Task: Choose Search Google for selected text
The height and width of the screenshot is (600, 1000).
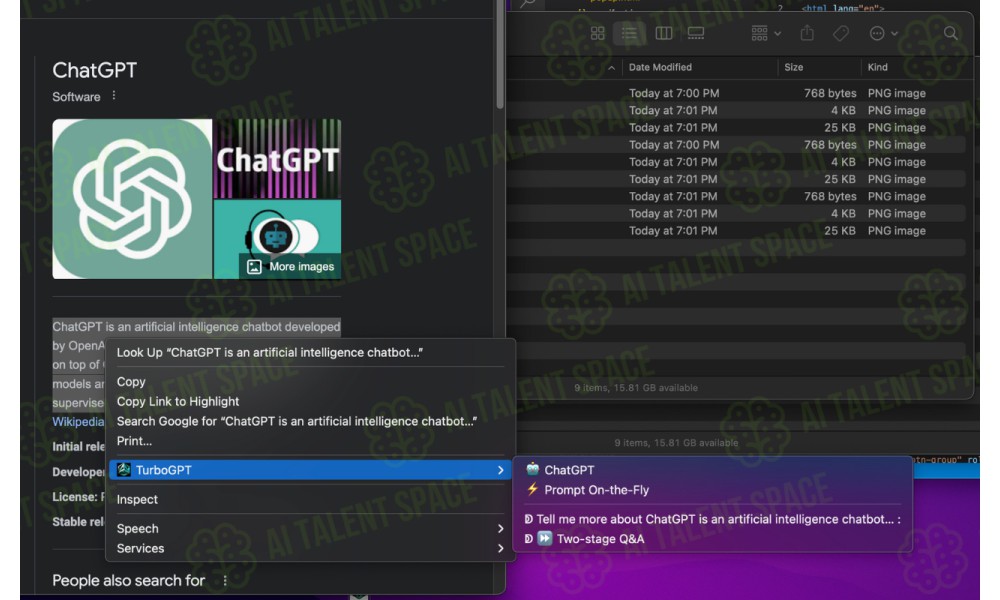Action: [311, 421]
